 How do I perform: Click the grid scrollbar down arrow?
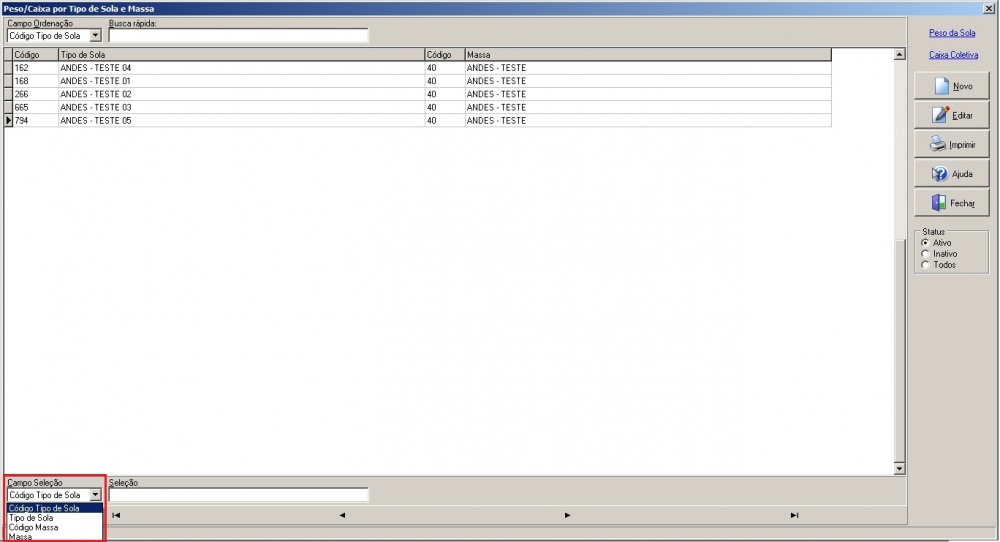point(899,469)
